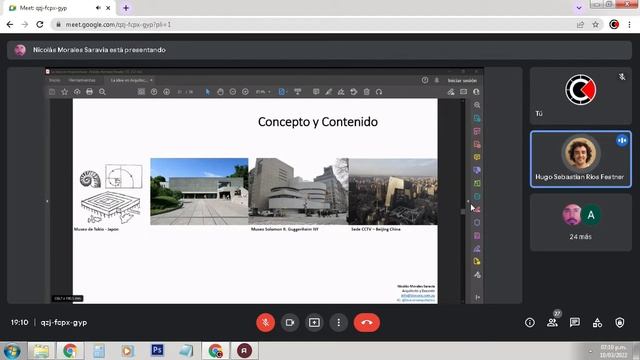Open Chrome tab search dropdown

click(x=579, y=8)
